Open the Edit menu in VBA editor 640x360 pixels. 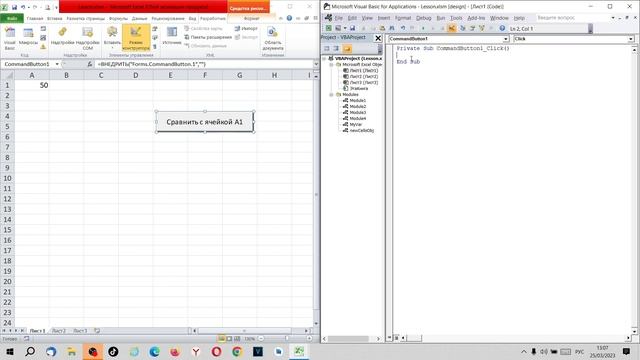point(352,18)
